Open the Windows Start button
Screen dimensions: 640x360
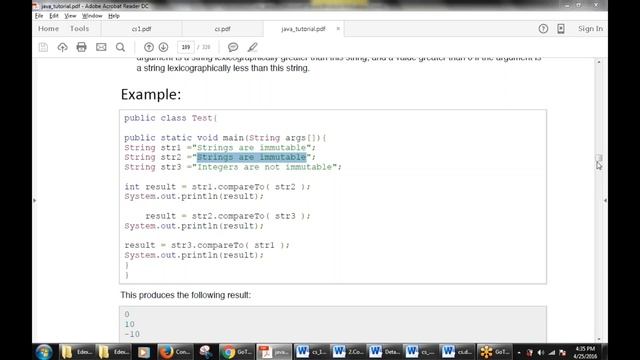(44, 352)
